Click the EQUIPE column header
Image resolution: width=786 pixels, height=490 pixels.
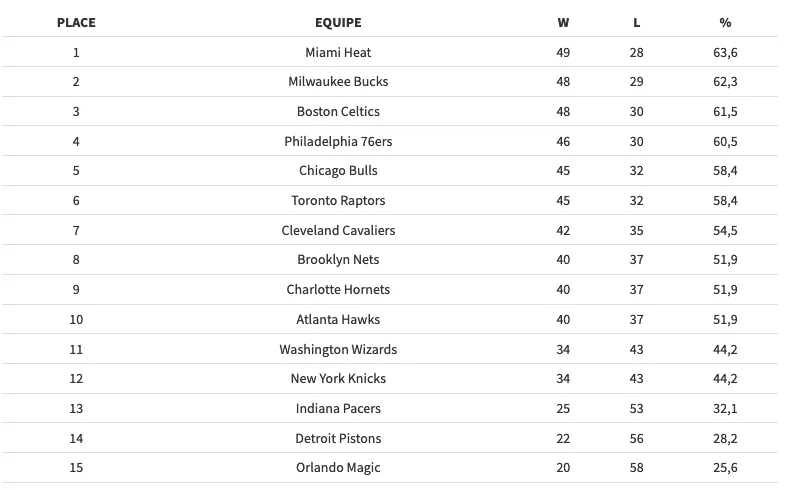click(x=338, y=22)
